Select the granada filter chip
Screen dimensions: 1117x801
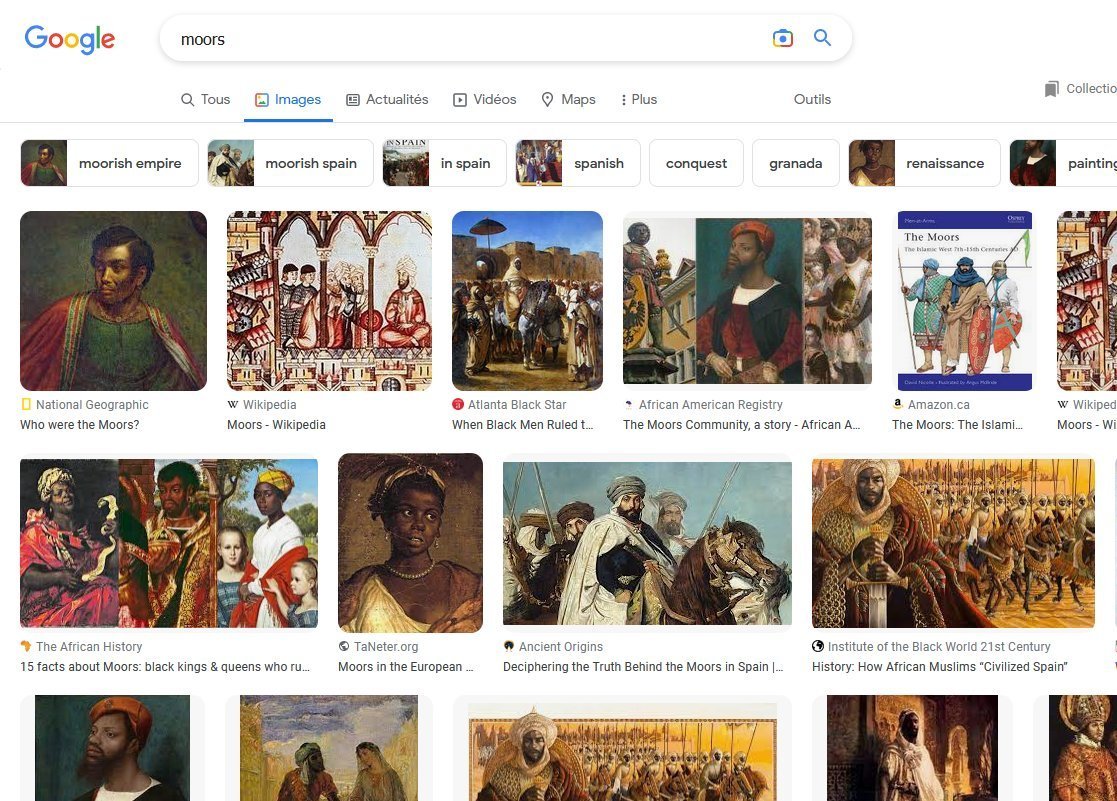click(796, 163)
